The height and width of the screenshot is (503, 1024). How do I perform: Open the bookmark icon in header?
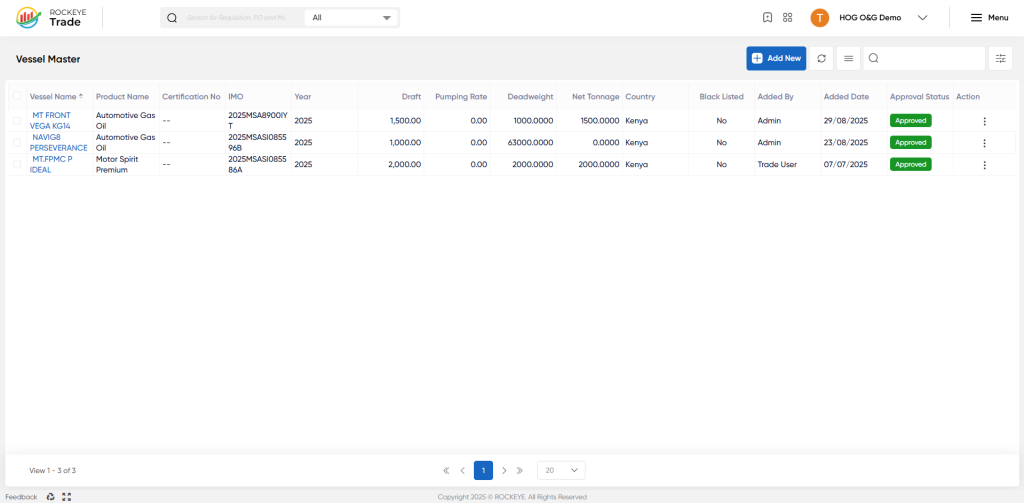[768, 18]
